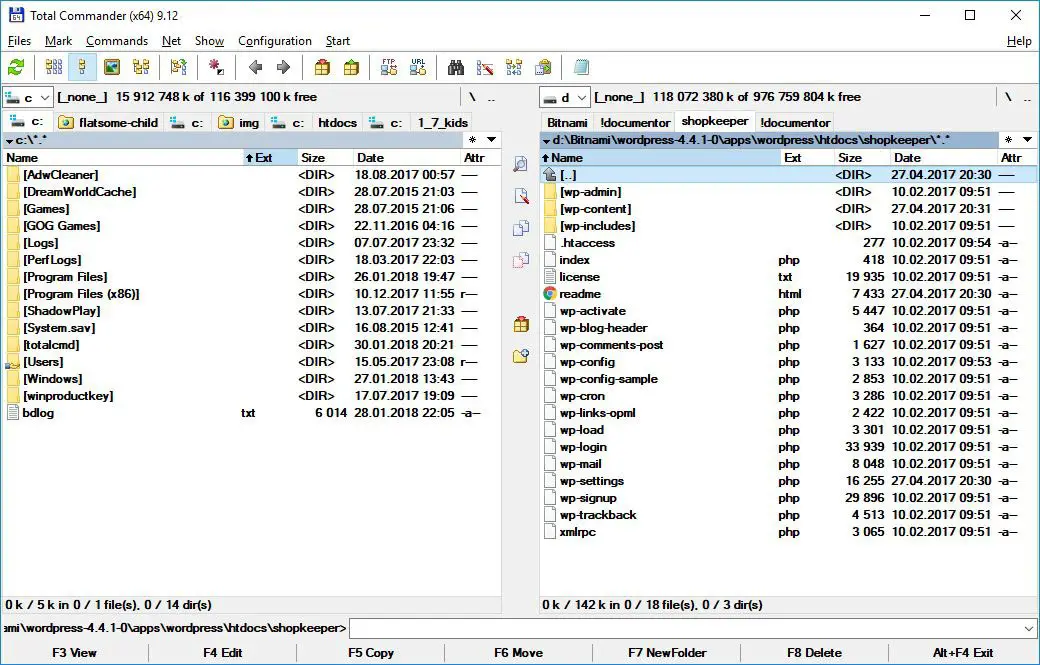Open the FTP connect toolbar icon
1040x665 pixels.
coord(389,67)
